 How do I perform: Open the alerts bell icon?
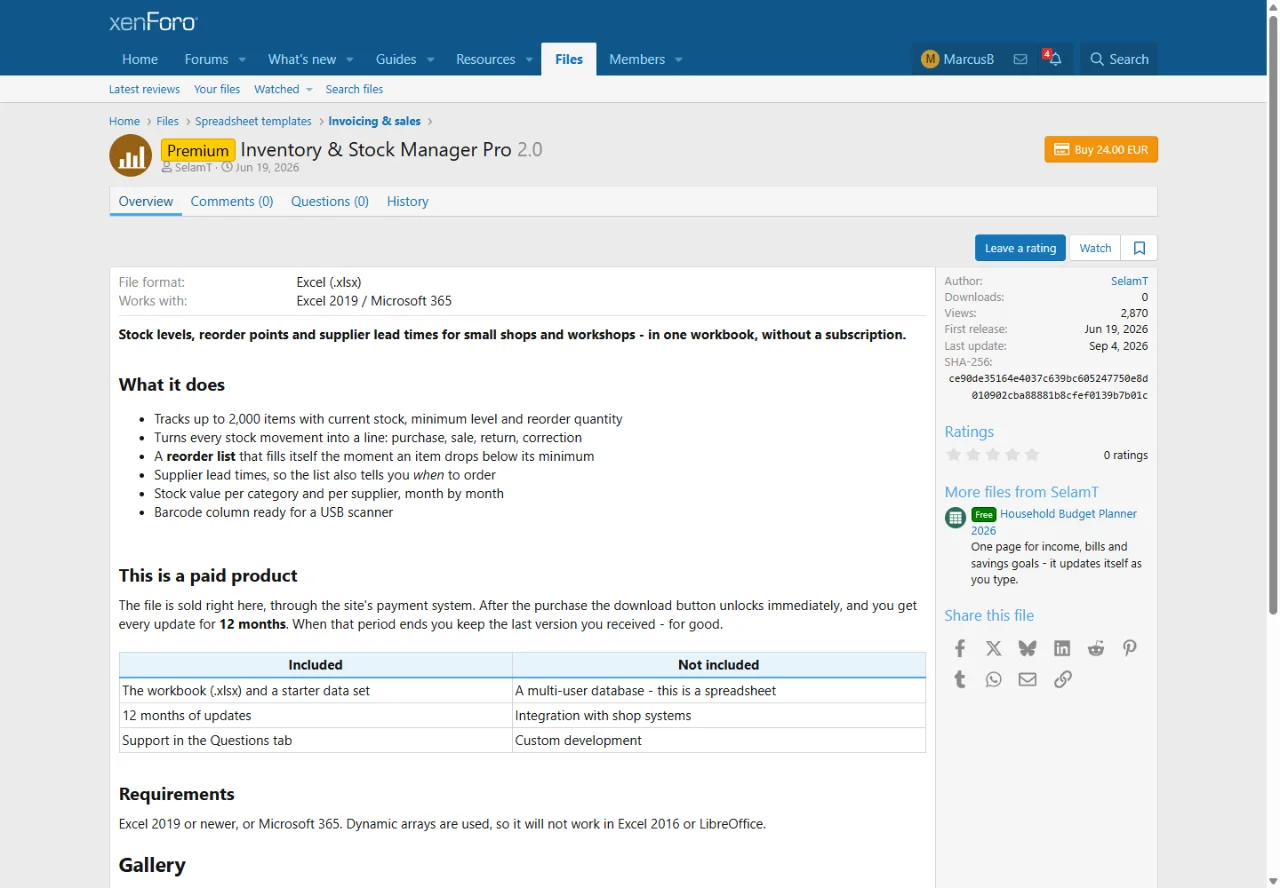pyautogui.click(x=1054, y=59)
